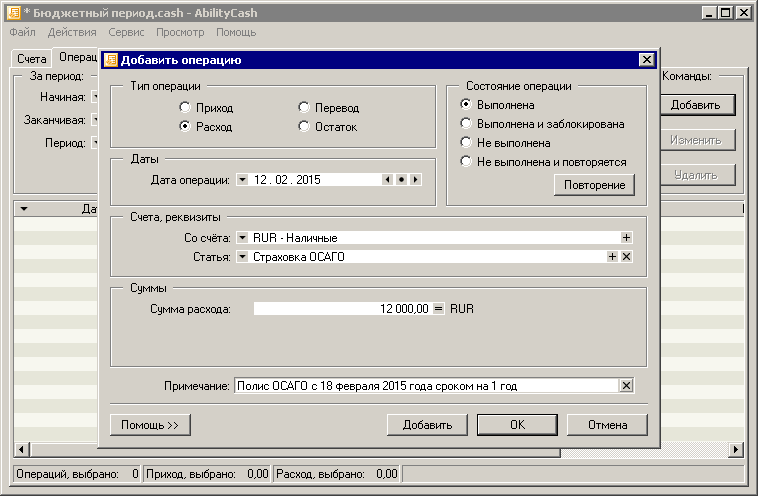This screenshot has height=496, width=758.
Task: Select Выполнена и заблокирована state
Action: click(x=466, y=124)
